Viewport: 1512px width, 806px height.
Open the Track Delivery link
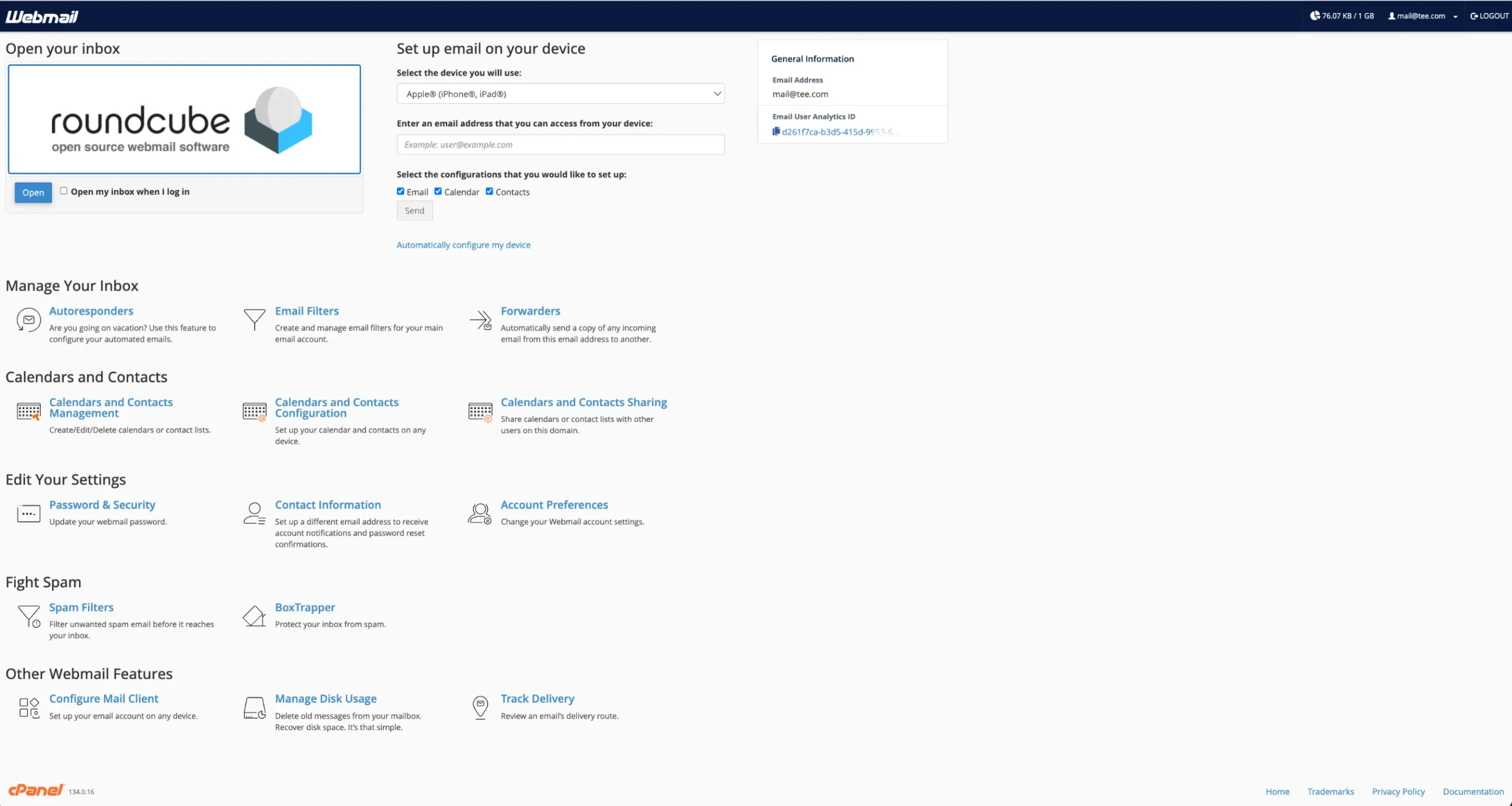click(x=537, y=698)
